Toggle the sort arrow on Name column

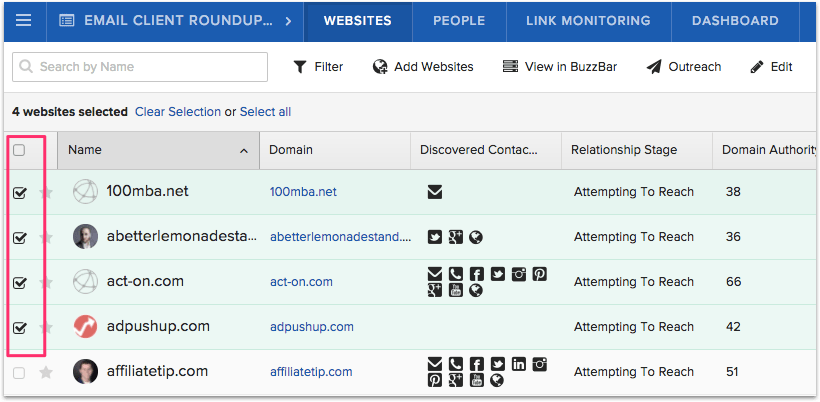pos(244,151)
